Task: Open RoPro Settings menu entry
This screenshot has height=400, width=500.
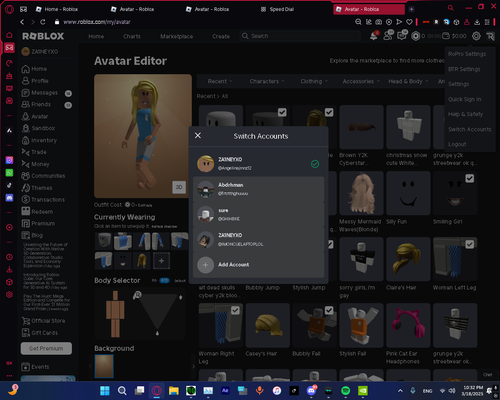Action: (x=467, y=54)
